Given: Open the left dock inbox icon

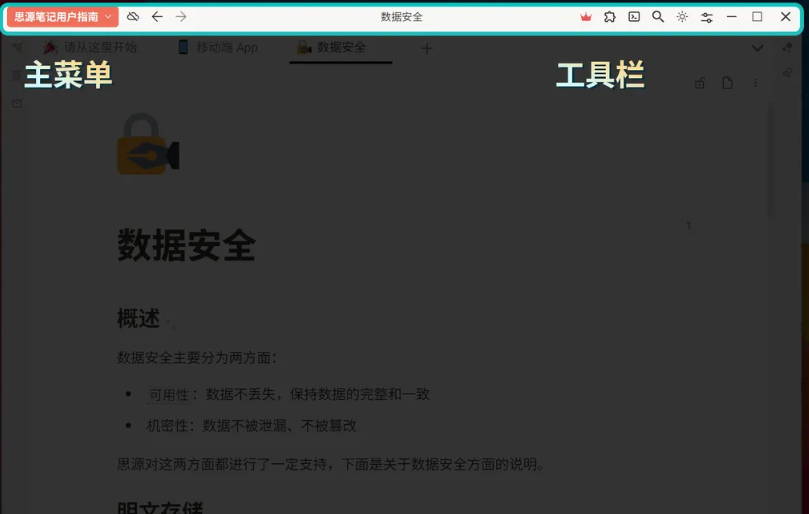Looking at the screenshot, I should click(17, 104).
